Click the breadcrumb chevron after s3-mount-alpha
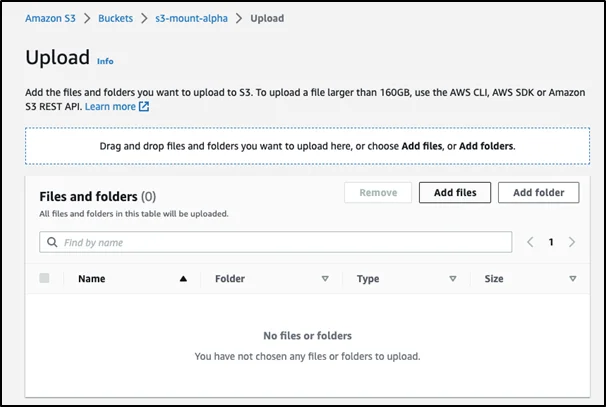Image resolution: width=606 pixels, height=407 pixels. (240, 18)
